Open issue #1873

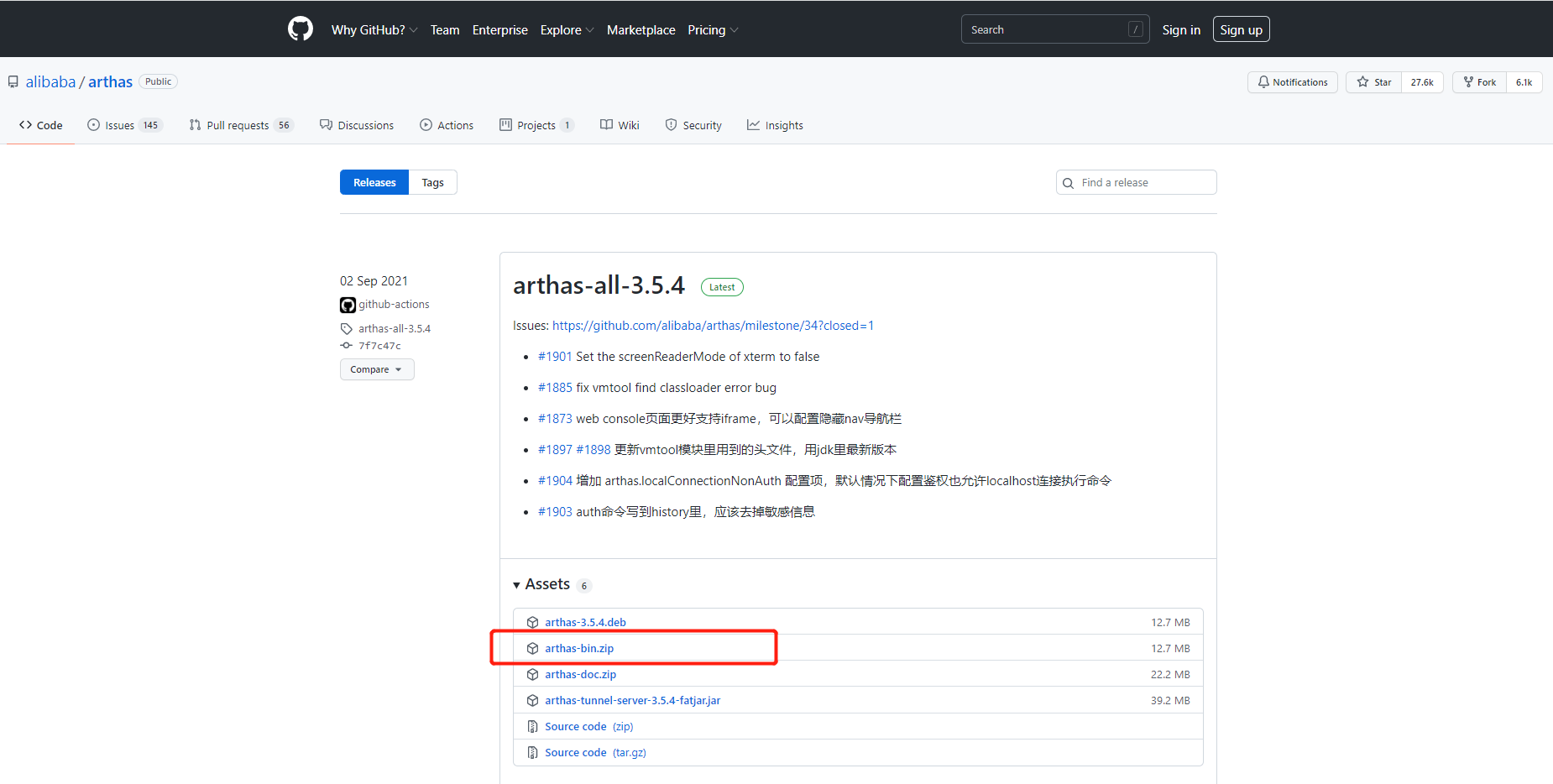pyautogui.click(x=555, y=419)
